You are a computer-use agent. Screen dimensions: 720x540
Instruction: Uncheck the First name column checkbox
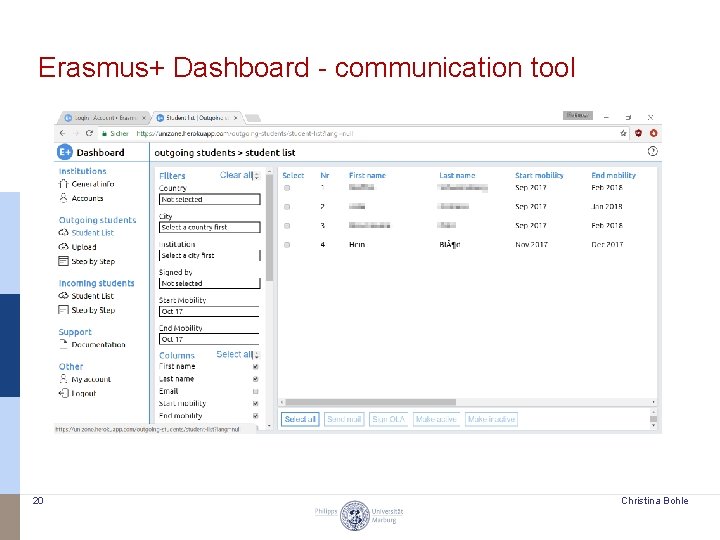[256, 366]
